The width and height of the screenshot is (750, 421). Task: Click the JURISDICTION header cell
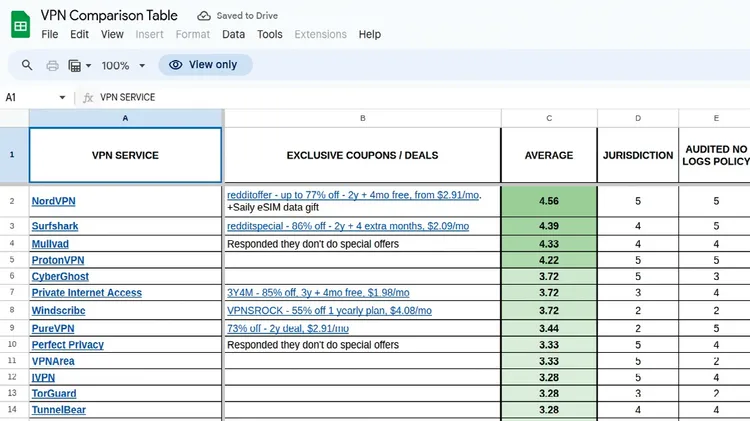click(638, 155)
